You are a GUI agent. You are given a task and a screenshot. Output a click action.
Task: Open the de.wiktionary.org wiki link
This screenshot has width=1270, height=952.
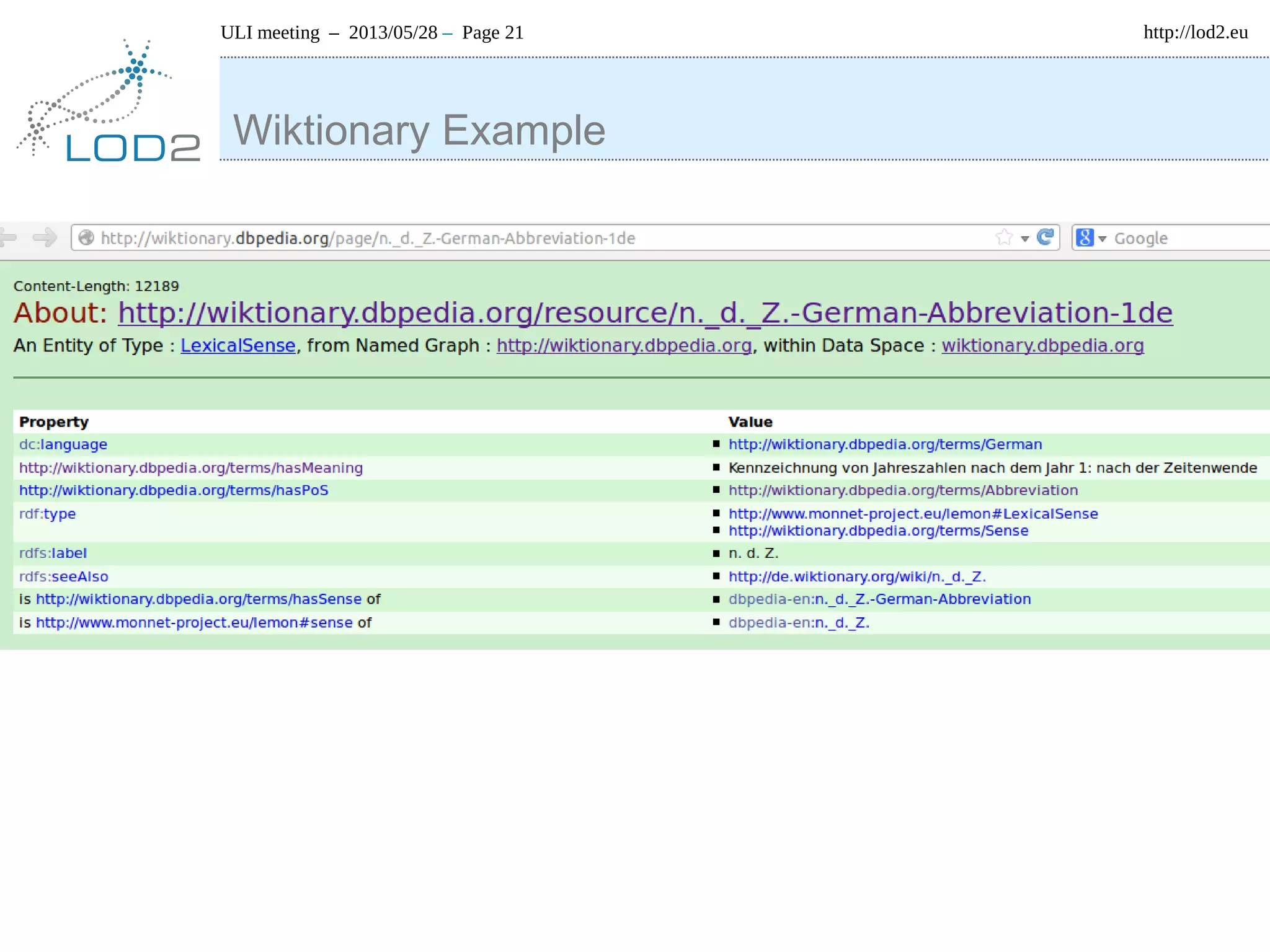857,576
